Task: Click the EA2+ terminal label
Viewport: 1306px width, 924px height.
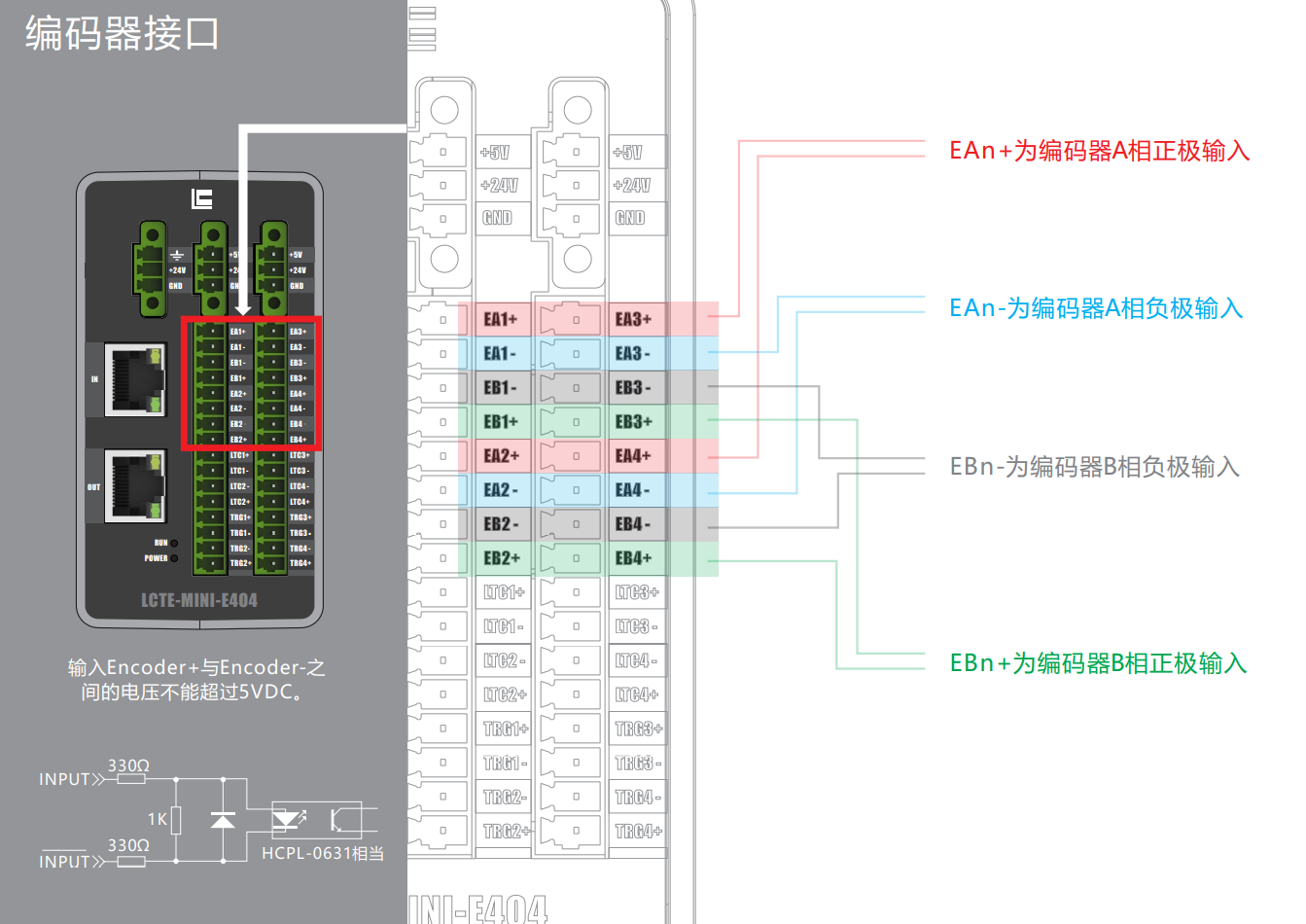Action: pyautogui.click(x=501, y=455)
